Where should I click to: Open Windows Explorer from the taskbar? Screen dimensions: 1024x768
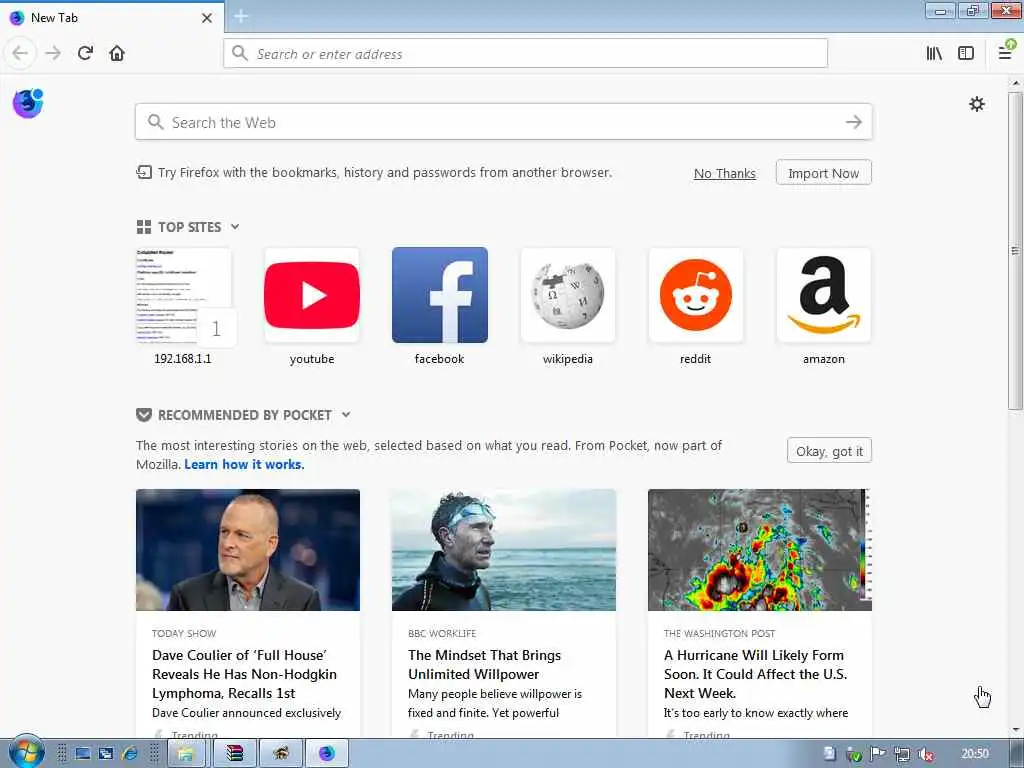pos(186,754)
